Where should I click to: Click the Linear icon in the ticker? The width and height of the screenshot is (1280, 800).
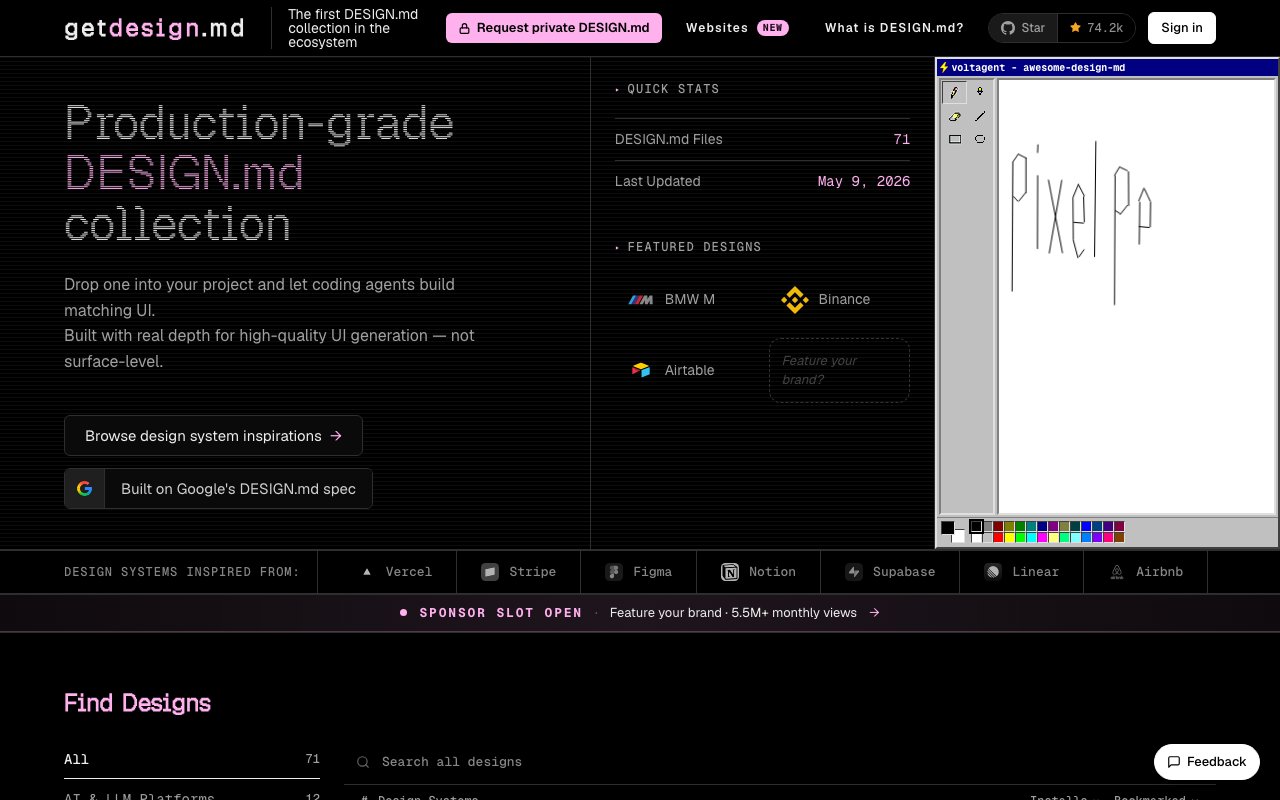pos(993,572)
